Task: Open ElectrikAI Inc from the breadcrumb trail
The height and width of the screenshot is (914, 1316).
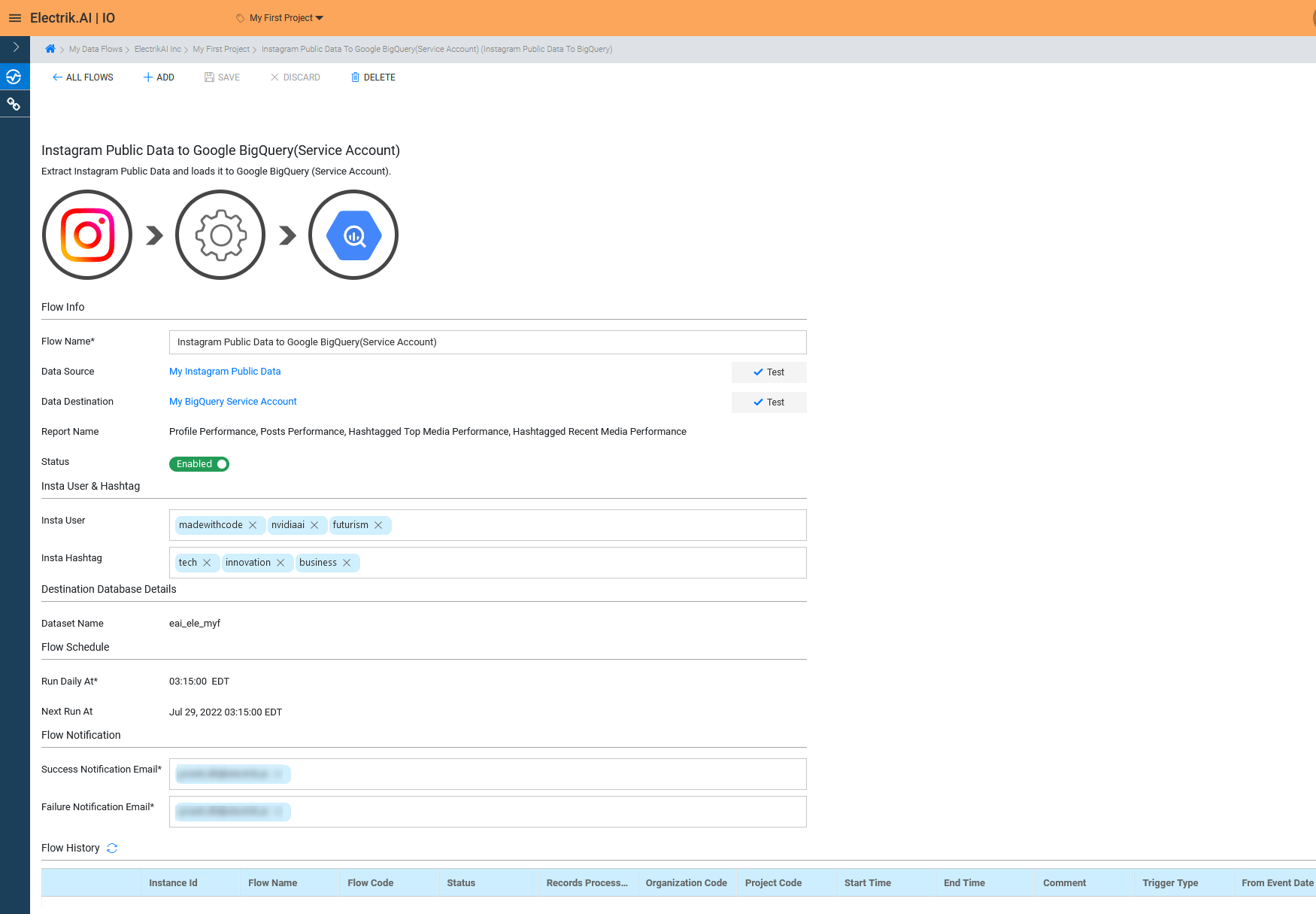Action: pyautogui.click(x=157, y=49)
